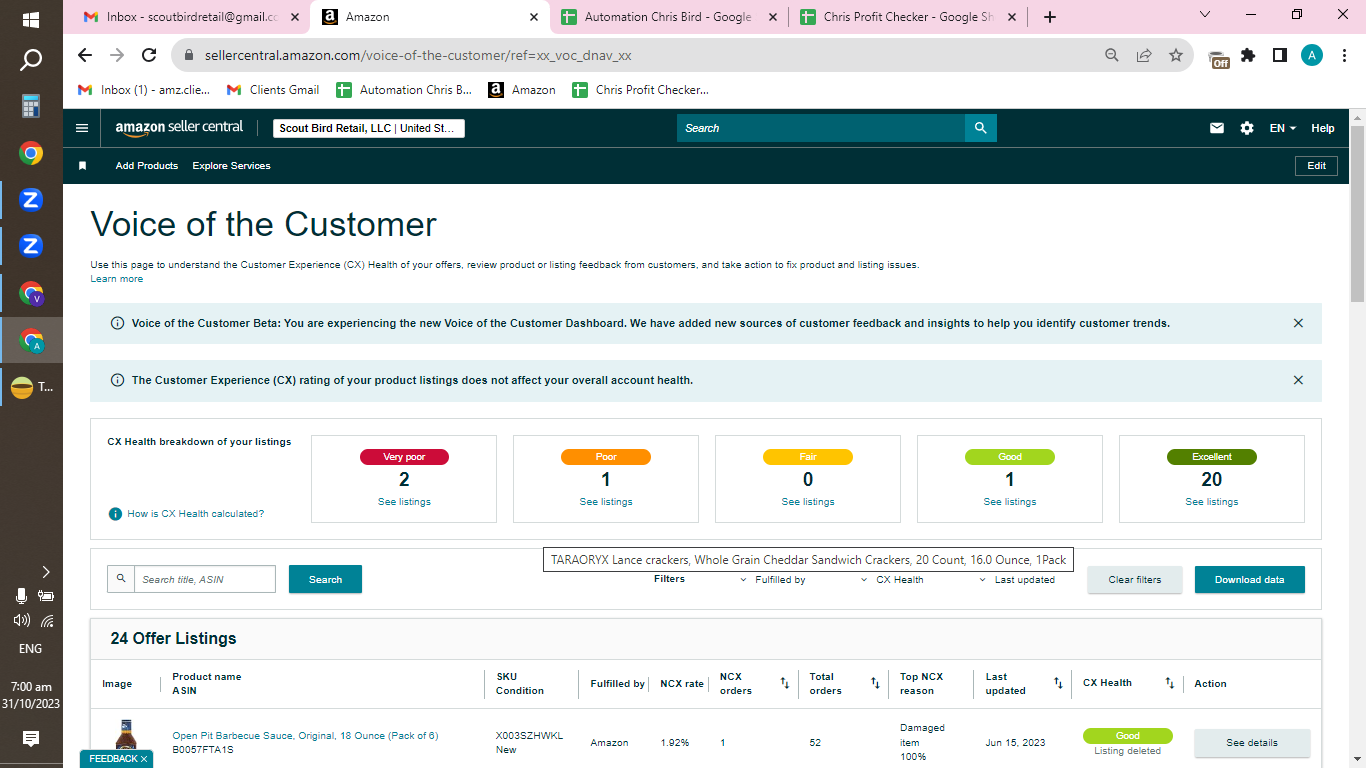The height and width of the screenshot is (768, 1366).
Task: Open the Chrome extensions puzzle icon
Action: pyautogui.click(x=1248, y=56)
